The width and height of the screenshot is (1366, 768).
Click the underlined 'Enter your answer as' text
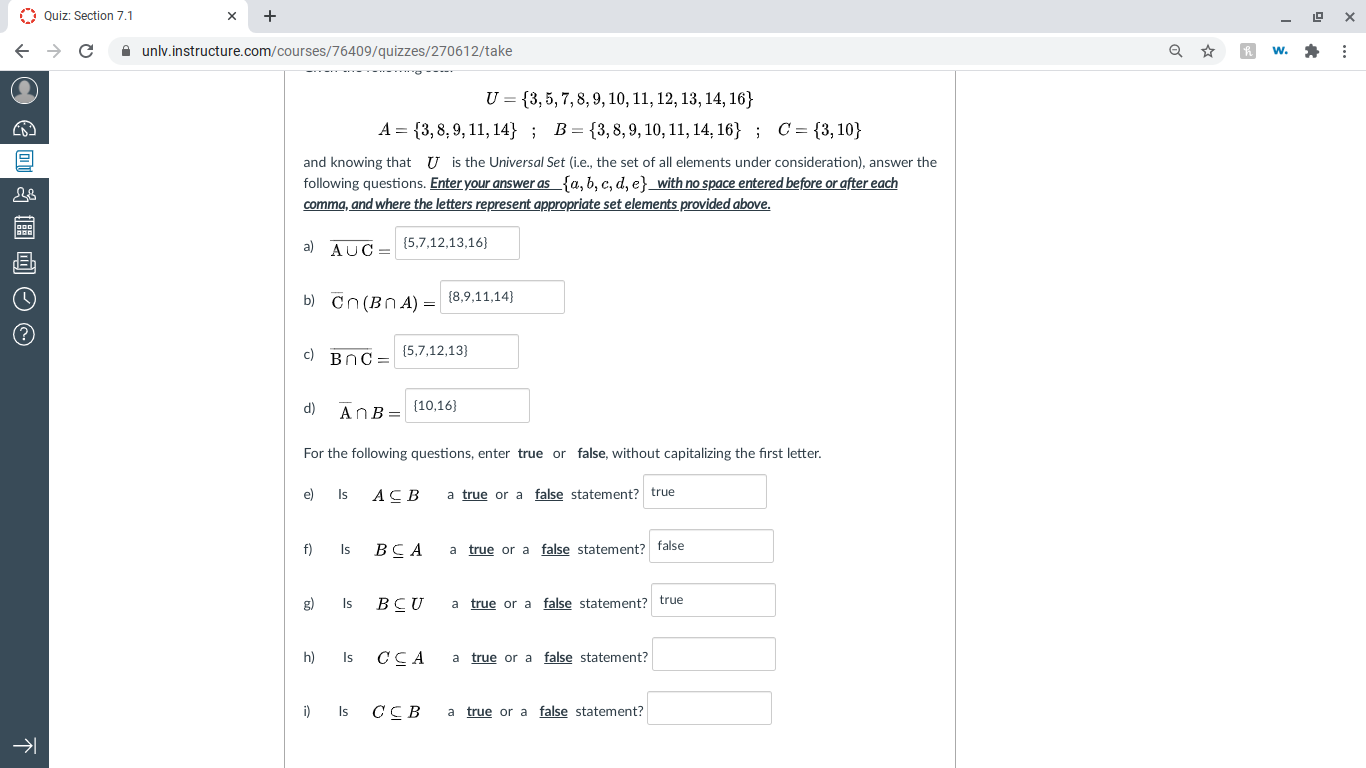(490, 183)
